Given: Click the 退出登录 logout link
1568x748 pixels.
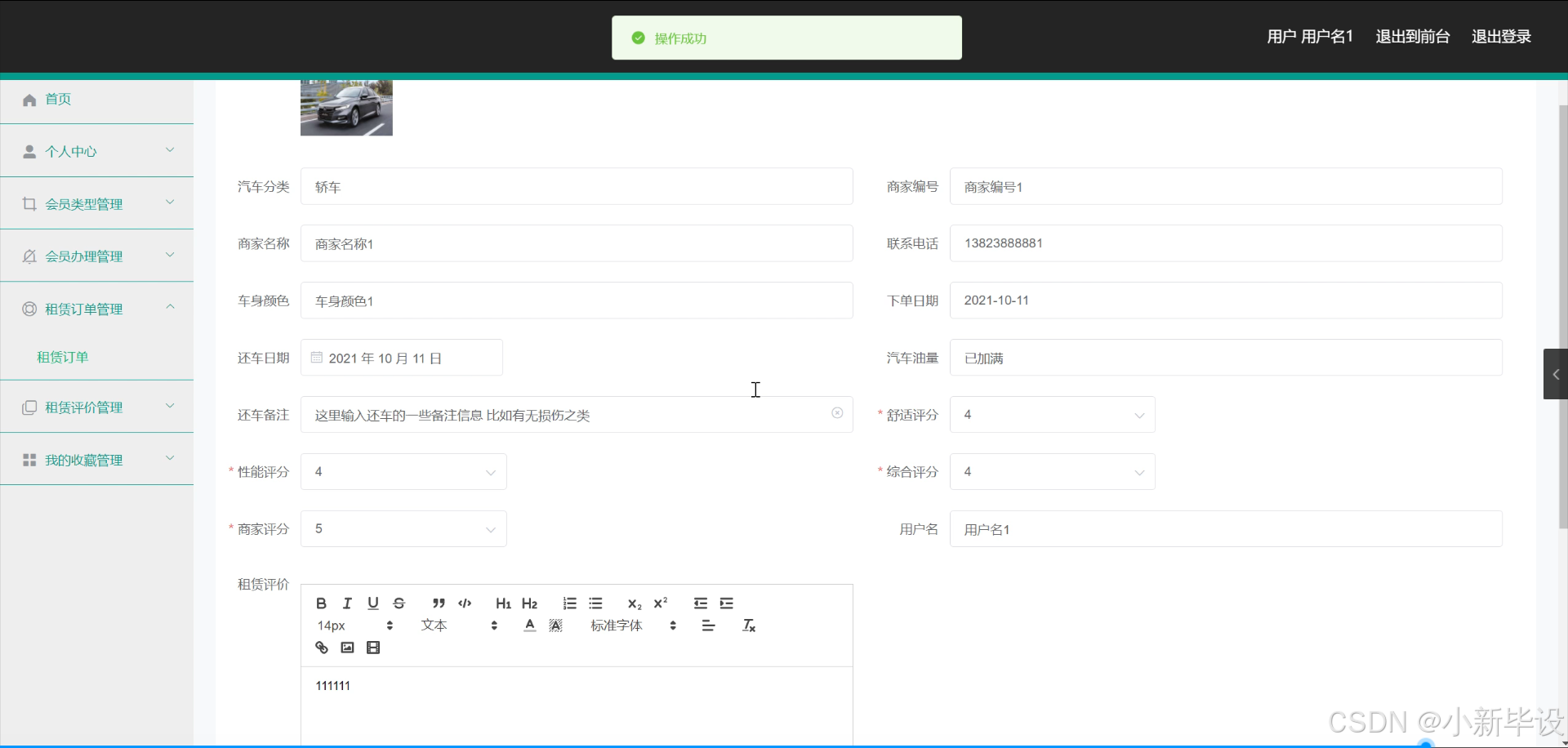Looking at the screenshot, I should pos(1502,36).
